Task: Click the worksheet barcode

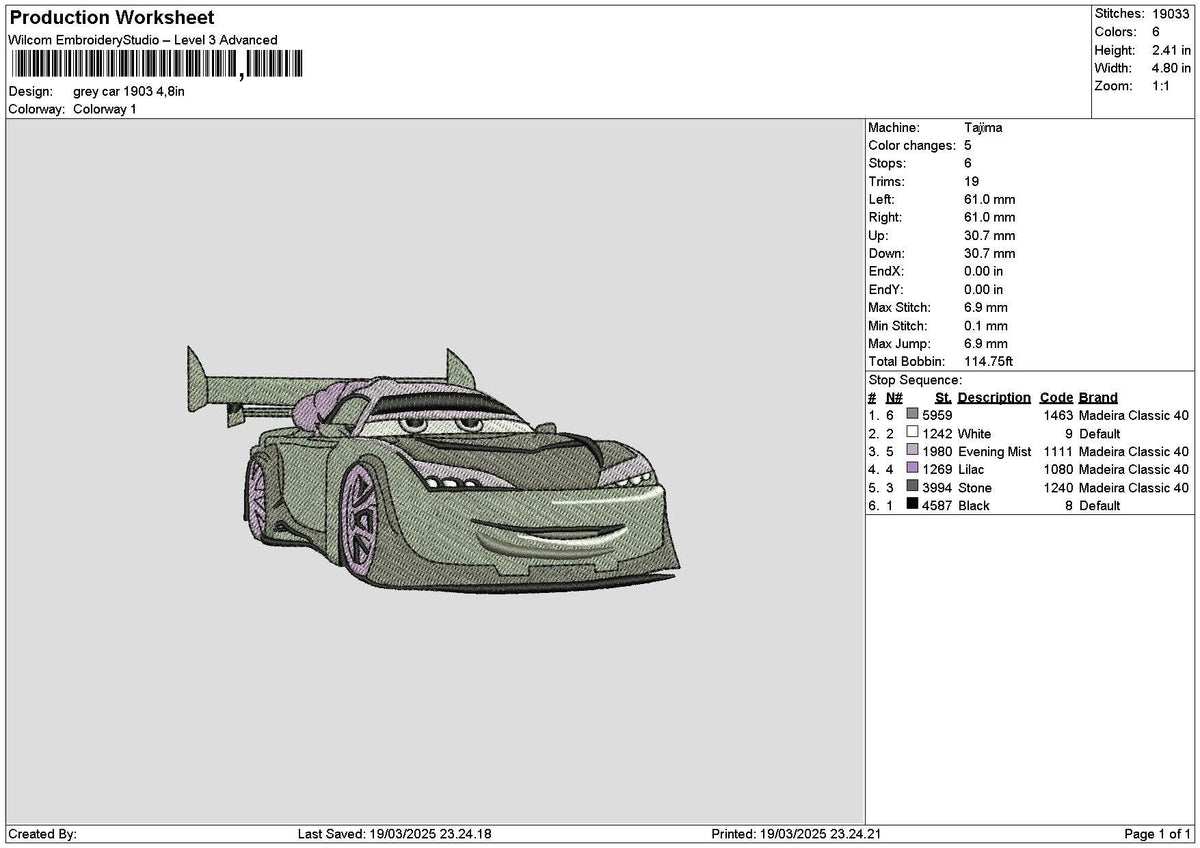Action: click(x=155, y=65)
